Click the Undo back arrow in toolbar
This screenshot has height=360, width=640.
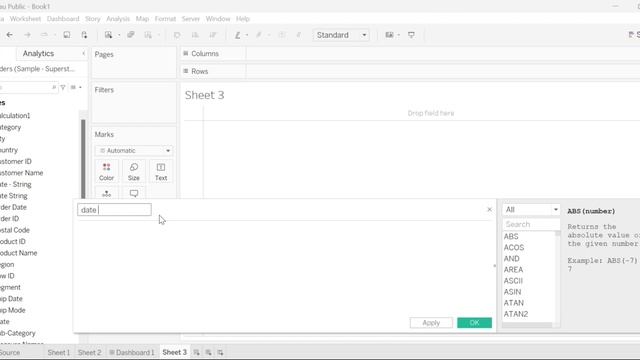point(9,35)
